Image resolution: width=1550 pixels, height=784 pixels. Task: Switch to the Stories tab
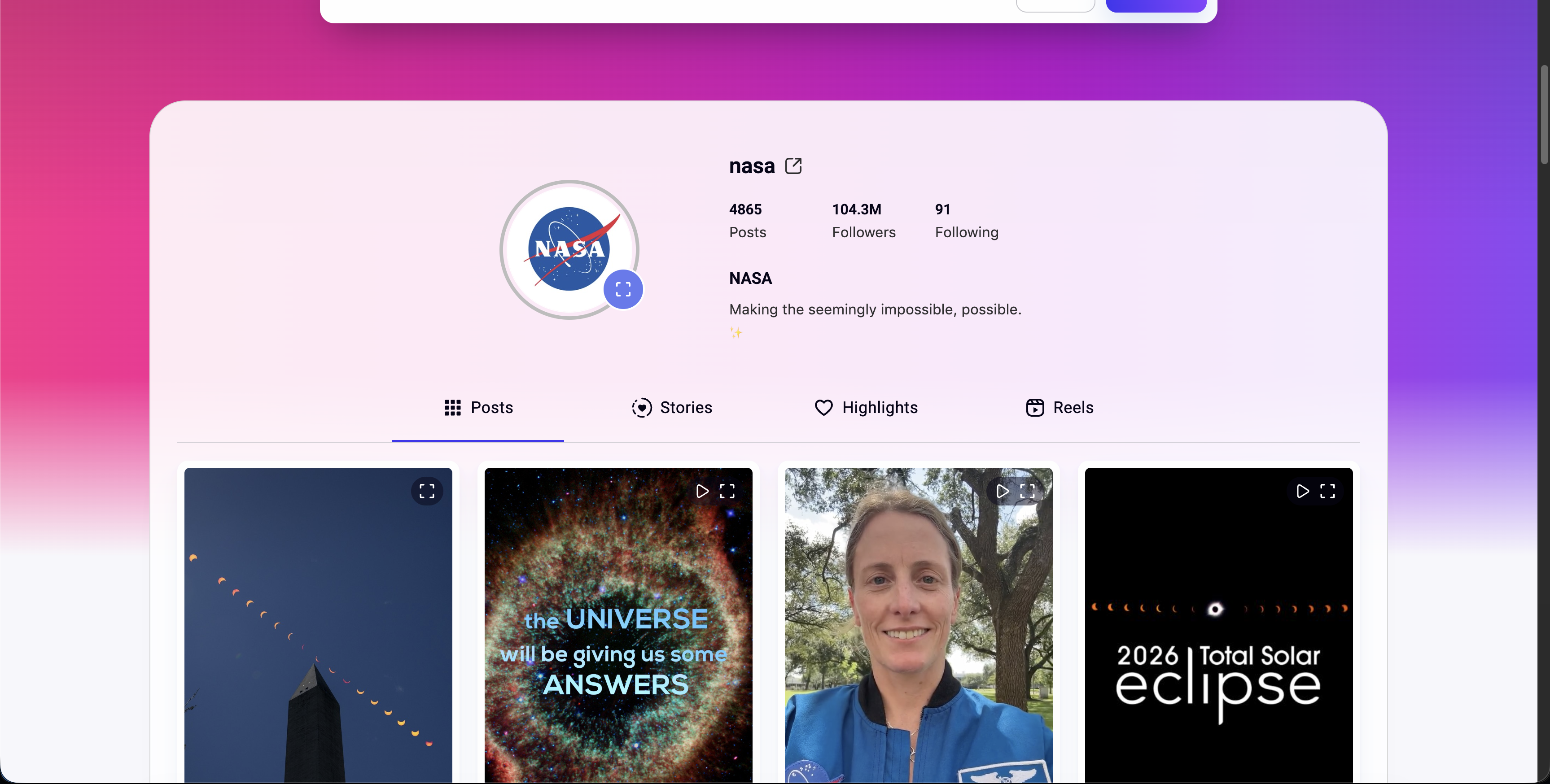tap(671, 408)
